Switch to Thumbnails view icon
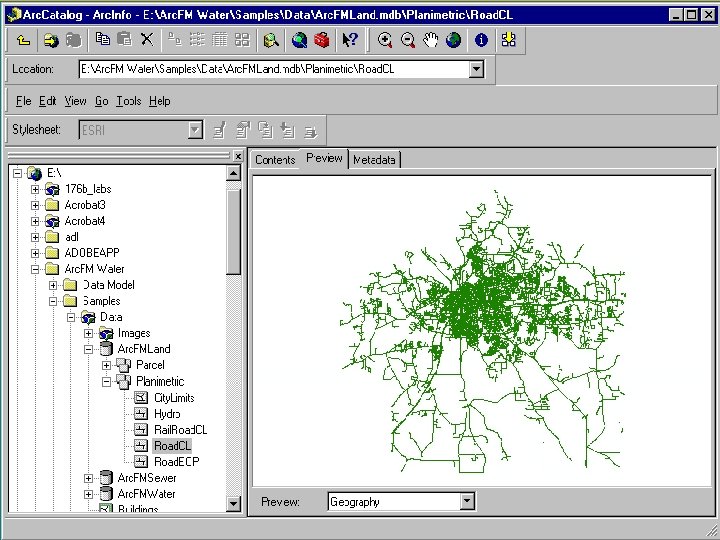Viewport: 720px width, 540px height. 242,40
